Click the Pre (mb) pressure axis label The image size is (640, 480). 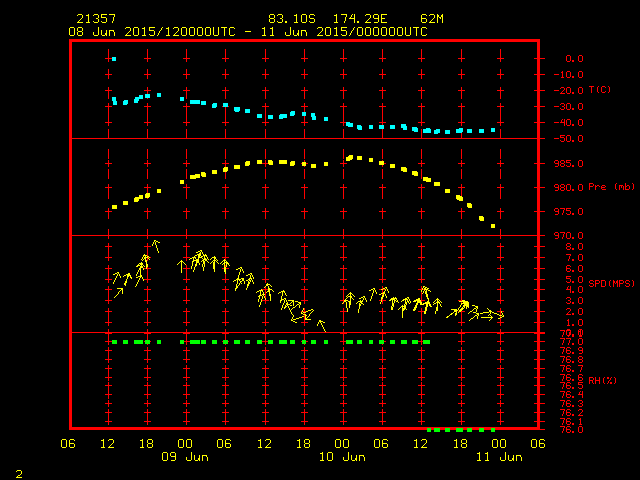click(611, 187)
